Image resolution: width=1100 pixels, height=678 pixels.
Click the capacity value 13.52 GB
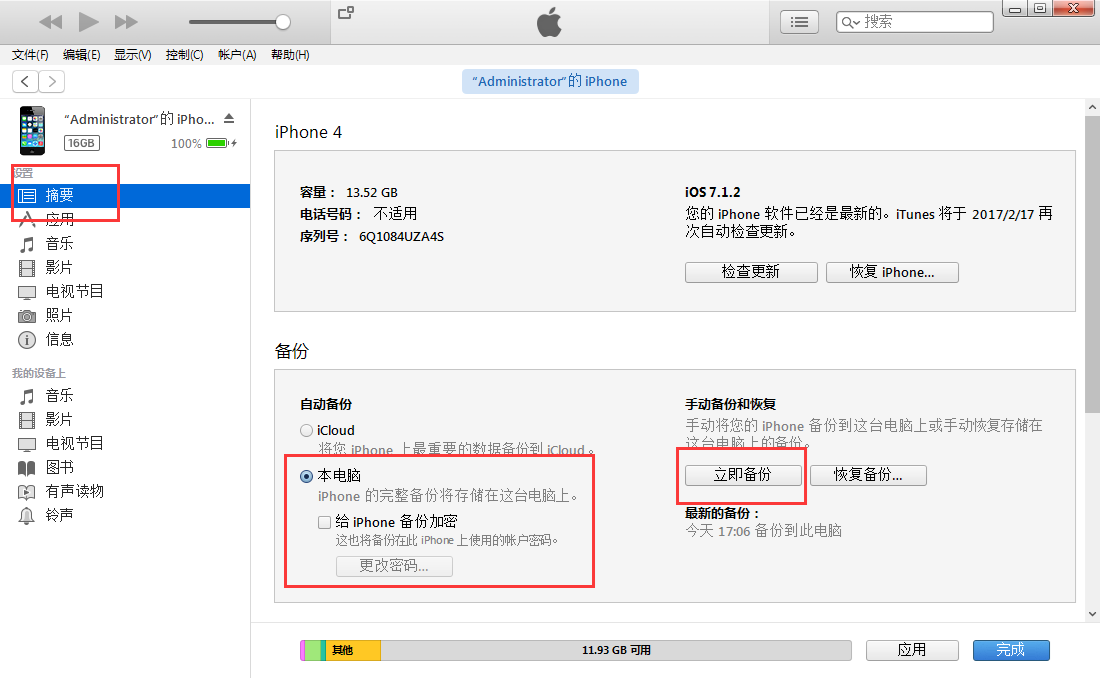tap(372, 192)
